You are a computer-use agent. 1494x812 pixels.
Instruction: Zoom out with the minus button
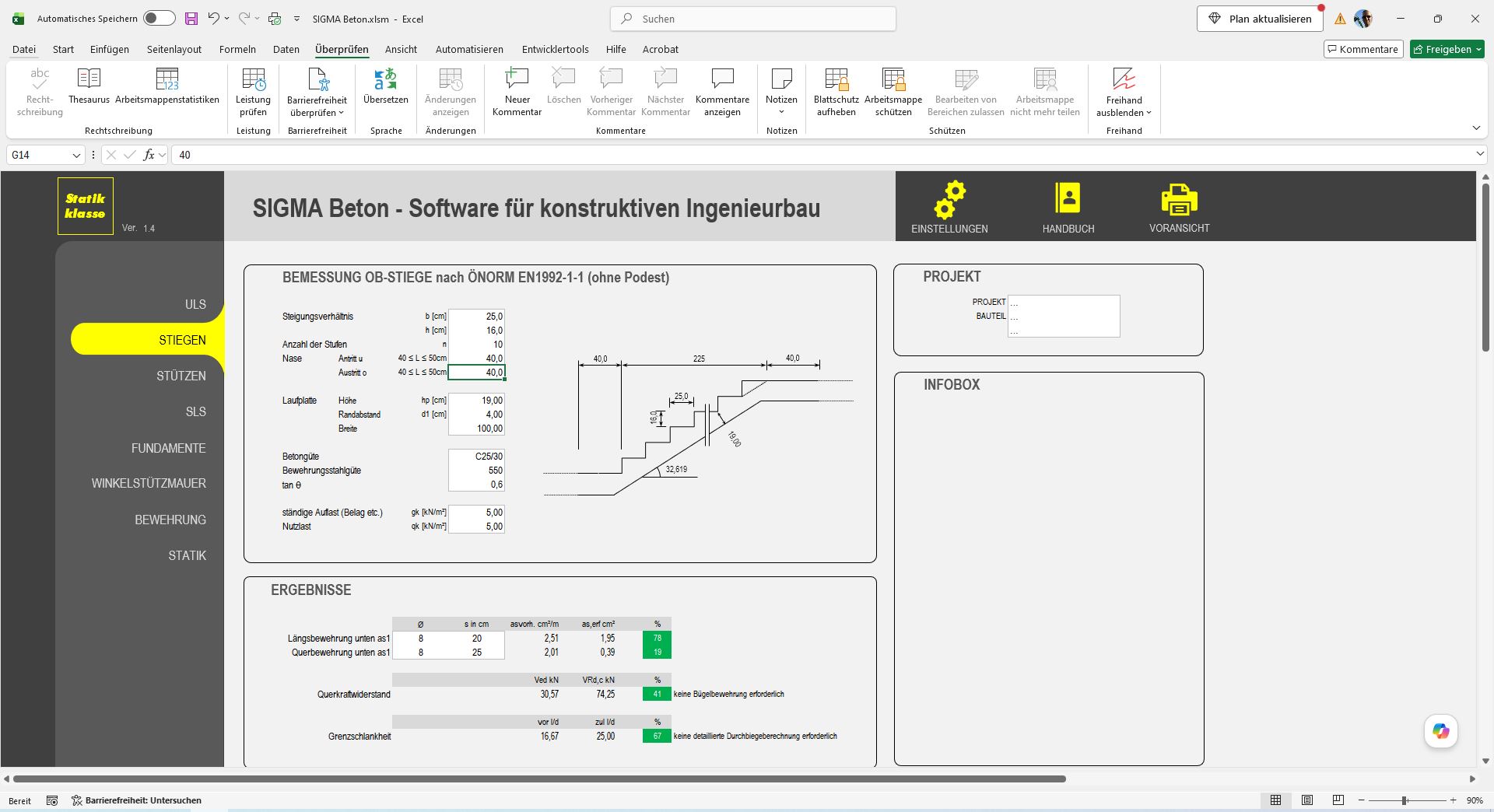coord(1361,800)
